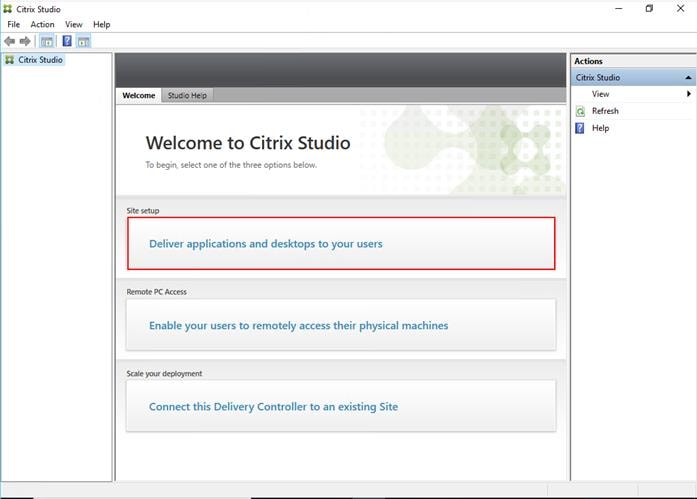Click Help label in the Actions pane
Screen dimensions: 697x499
click(600, 128)
